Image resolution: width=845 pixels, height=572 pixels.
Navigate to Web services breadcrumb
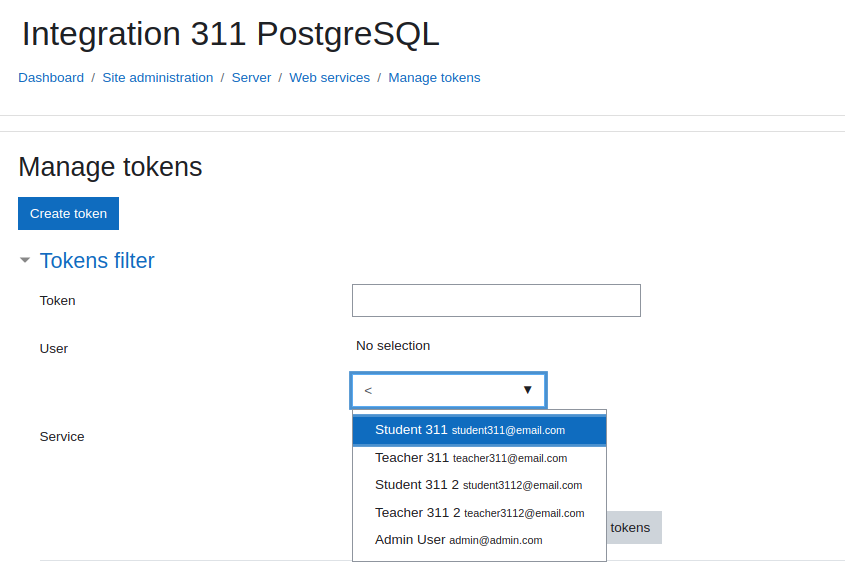coord(330,78)
